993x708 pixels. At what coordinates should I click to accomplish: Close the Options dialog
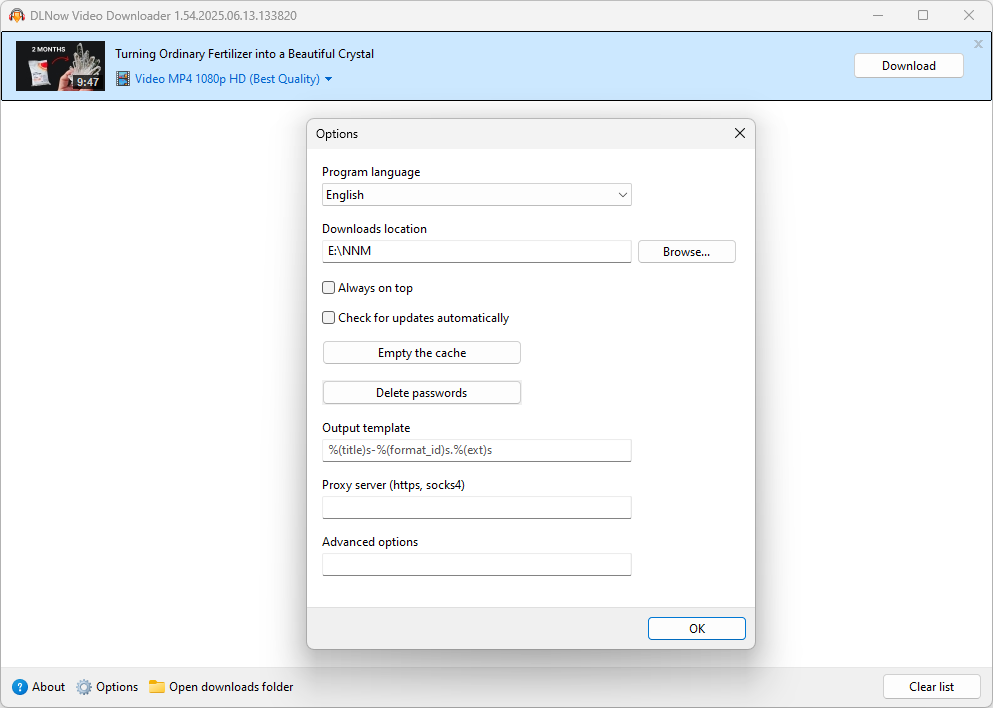click(x=740, y=133)
